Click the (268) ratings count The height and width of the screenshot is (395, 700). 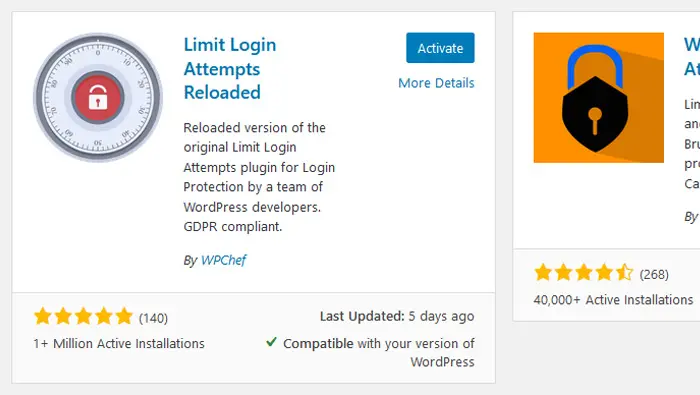(x=654, y=274)
